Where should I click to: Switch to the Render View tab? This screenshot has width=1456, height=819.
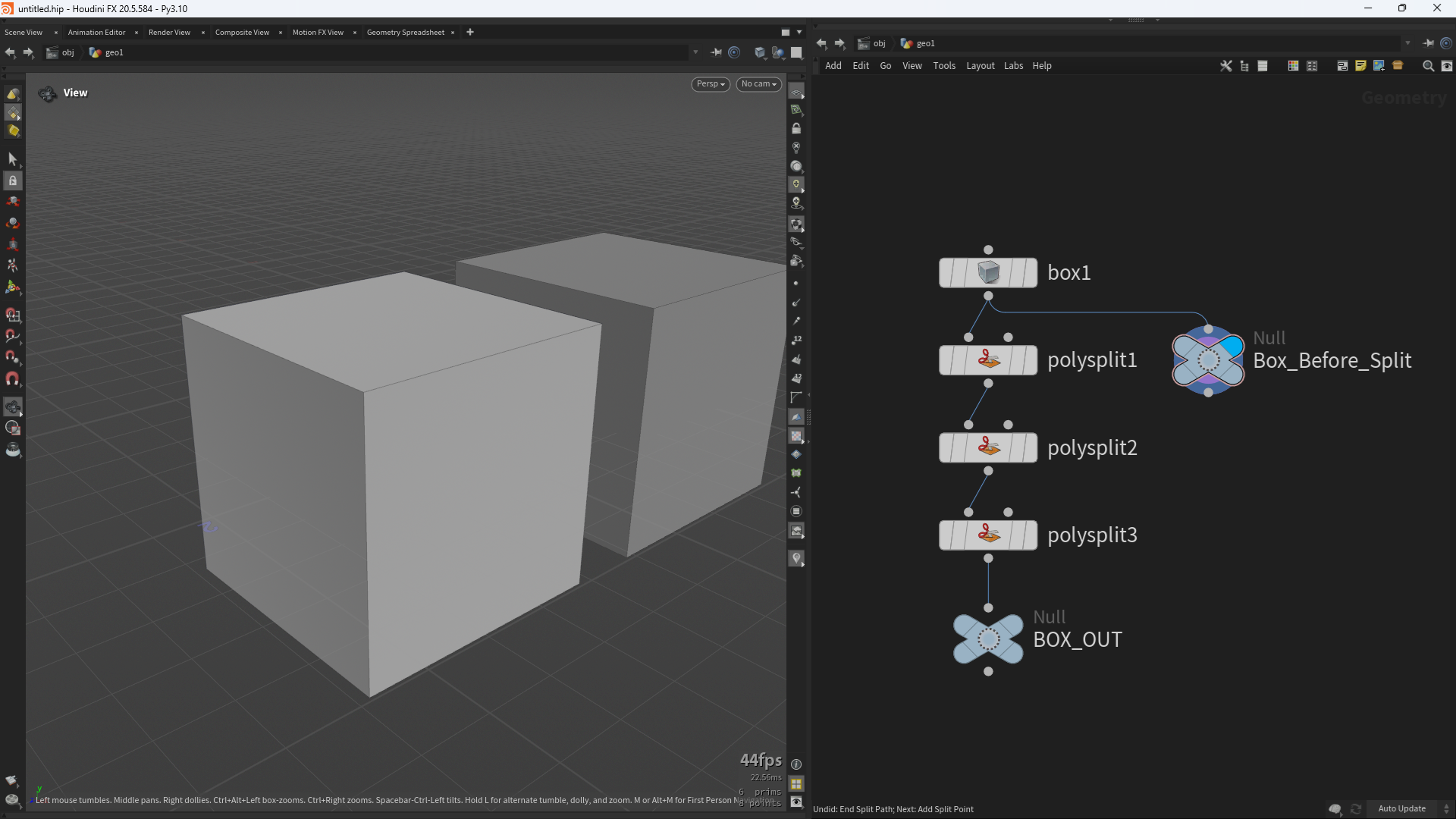click(x=169, y=32)
